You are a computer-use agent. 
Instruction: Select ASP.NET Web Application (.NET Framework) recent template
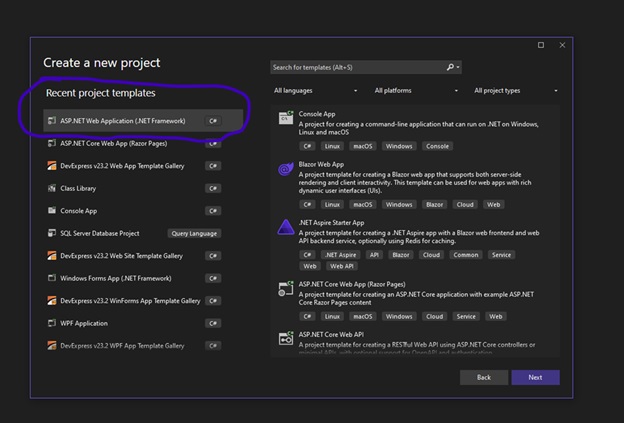tap(143, 121)
